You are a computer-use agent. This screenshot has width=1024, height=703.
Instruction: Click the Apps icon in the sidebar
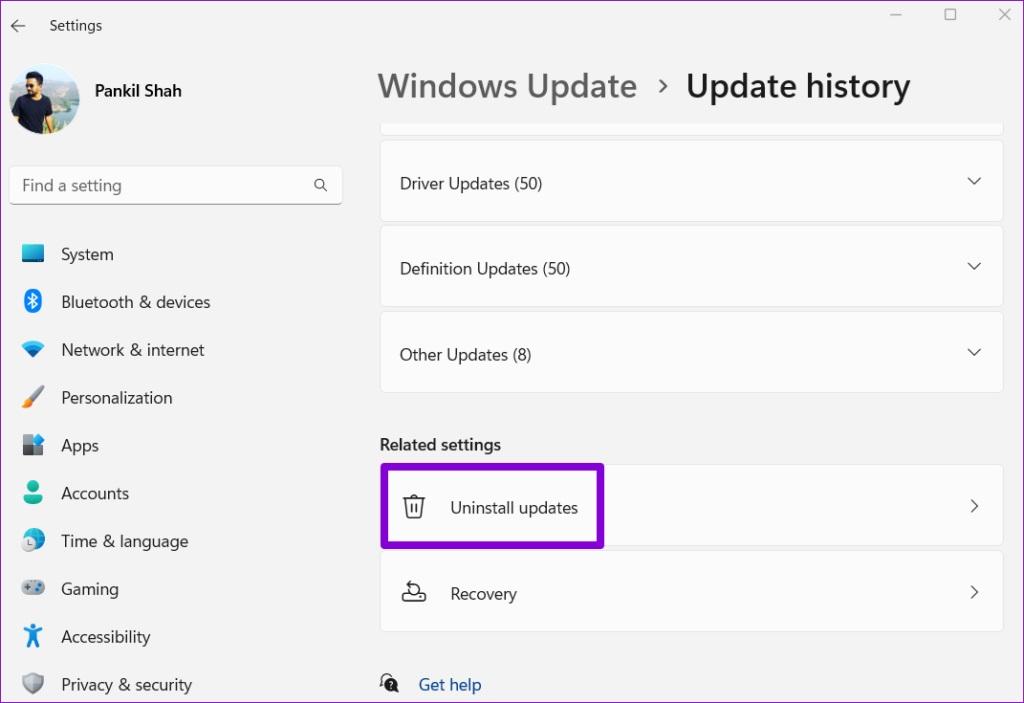33,444
